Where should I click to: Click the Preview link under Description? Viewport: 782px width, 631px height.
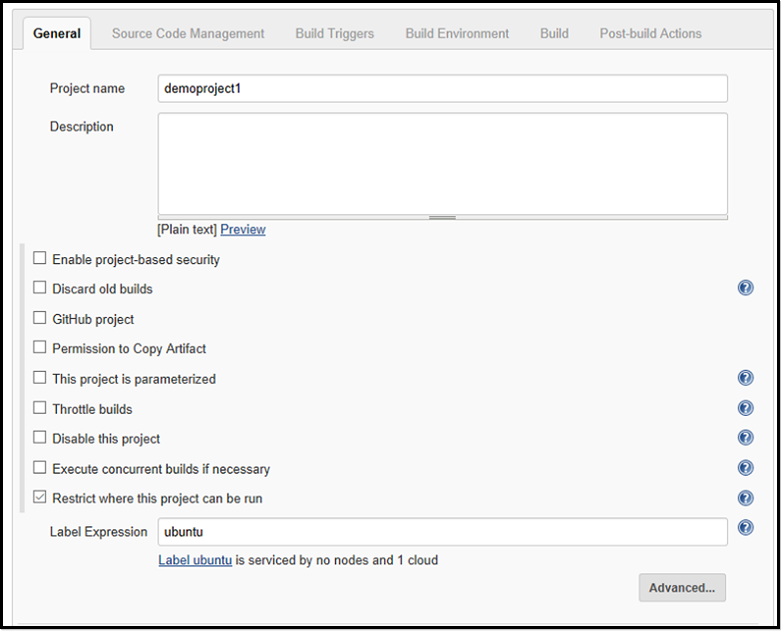point(243,229)
